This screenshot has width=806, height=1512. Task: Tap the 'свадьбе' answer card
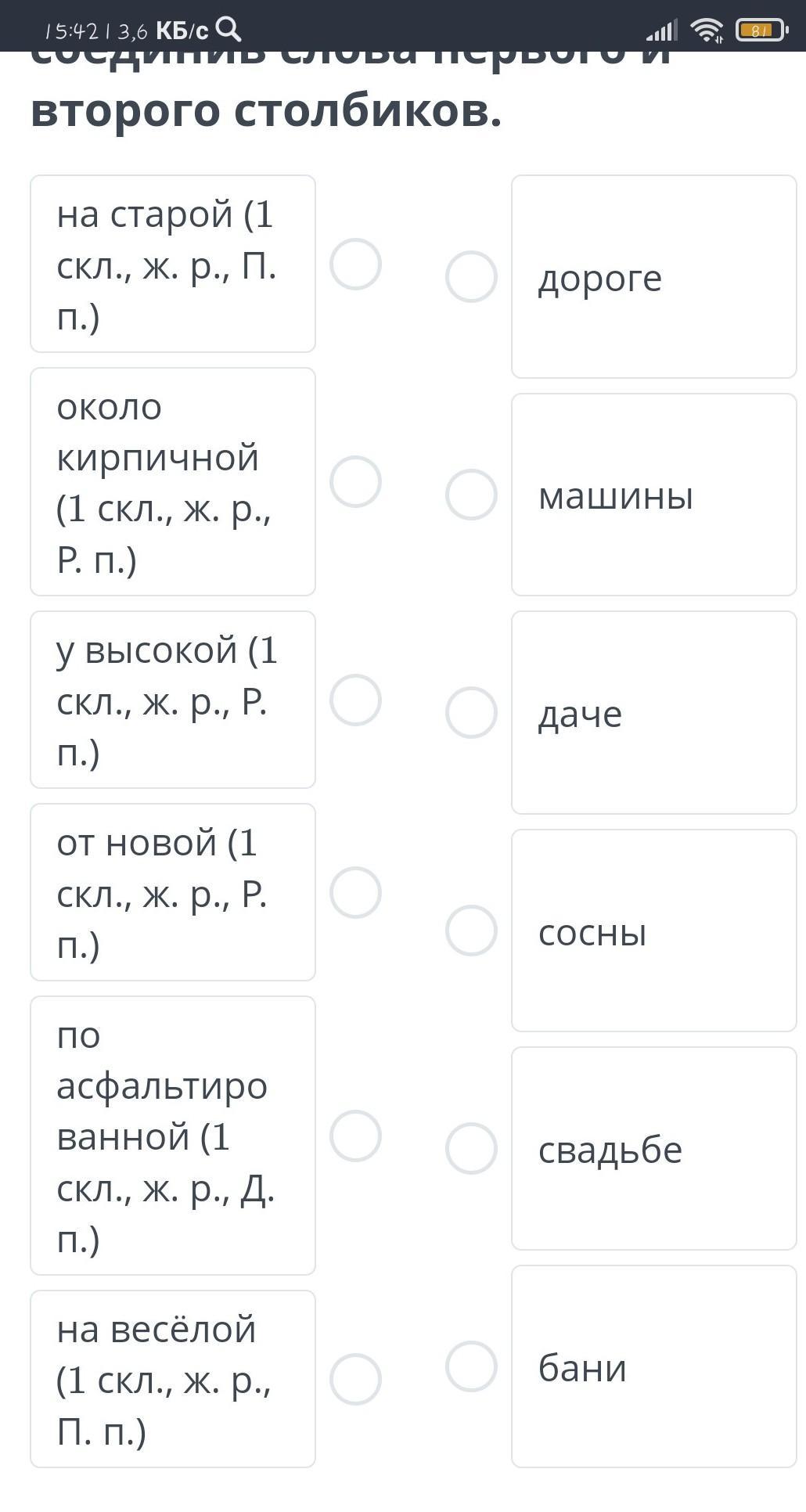[653, 1149]
